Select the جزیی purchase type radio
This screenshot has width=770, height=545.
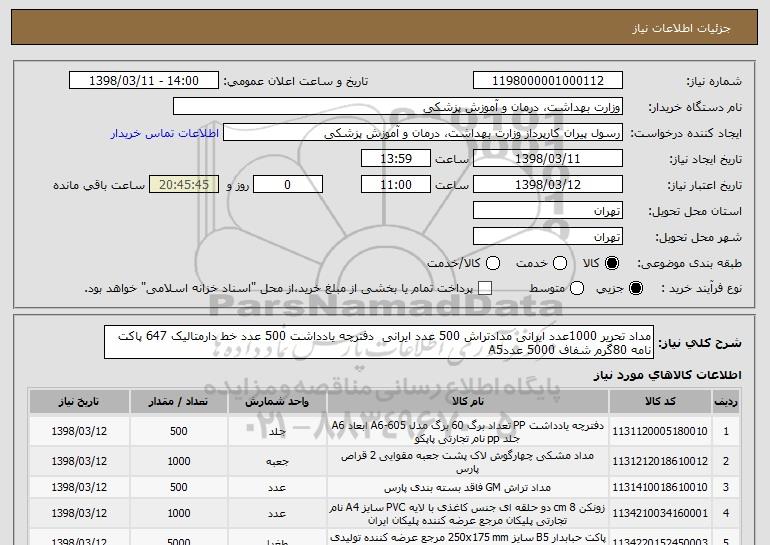click(635, 288)
